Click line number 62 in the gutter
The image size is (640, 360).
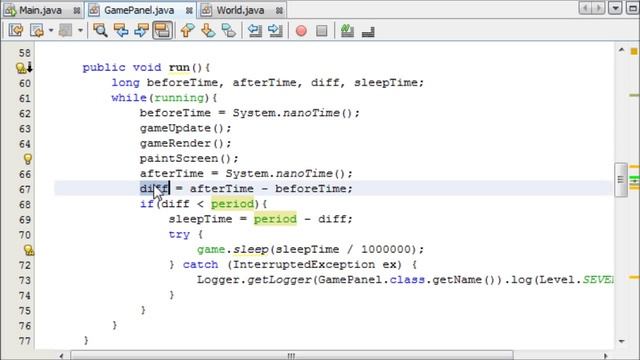24,114
